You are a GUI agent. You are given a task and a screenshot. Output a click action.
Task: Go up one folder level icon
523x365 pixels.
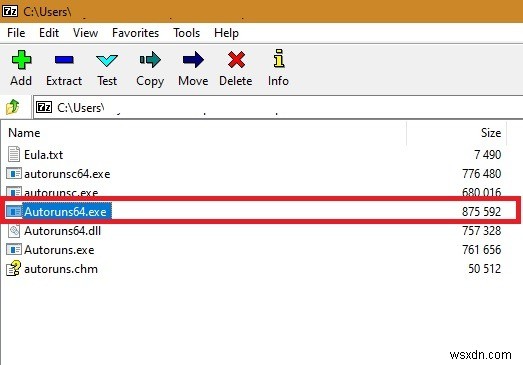(x=13, y=107)
